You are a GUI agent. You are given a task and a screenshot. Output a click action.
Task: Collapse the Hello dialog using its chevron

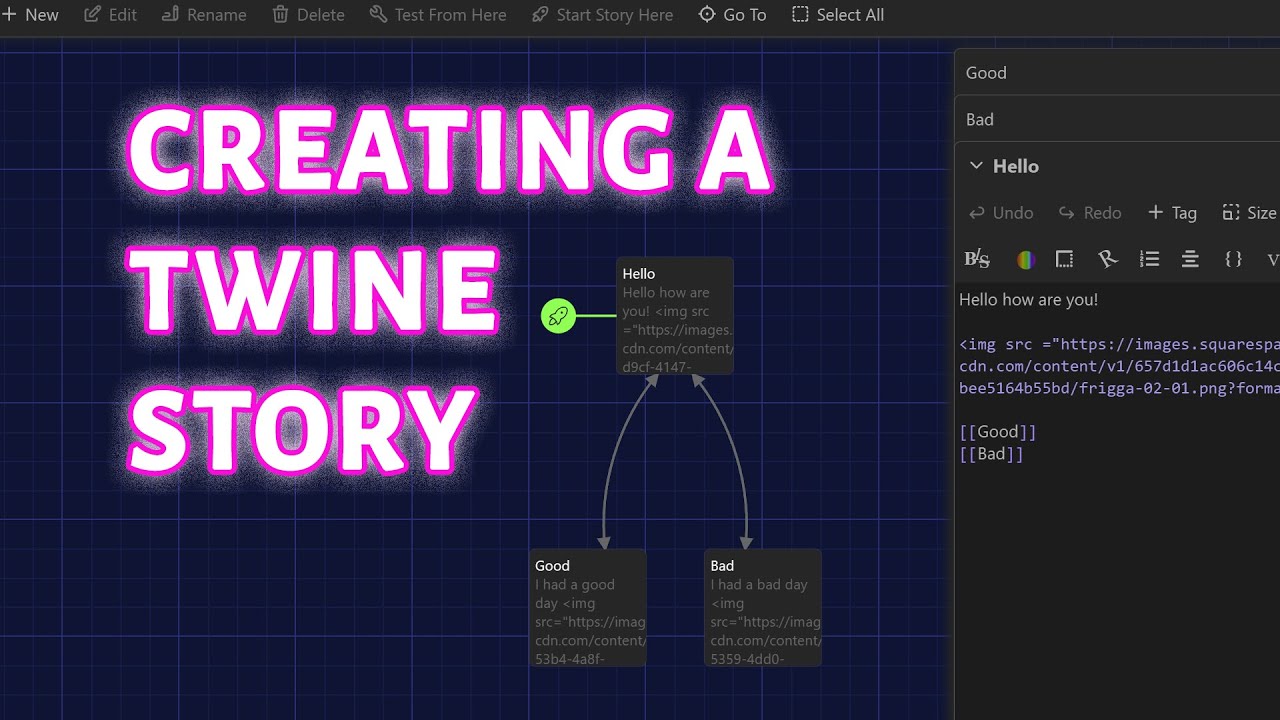[977, 166]
